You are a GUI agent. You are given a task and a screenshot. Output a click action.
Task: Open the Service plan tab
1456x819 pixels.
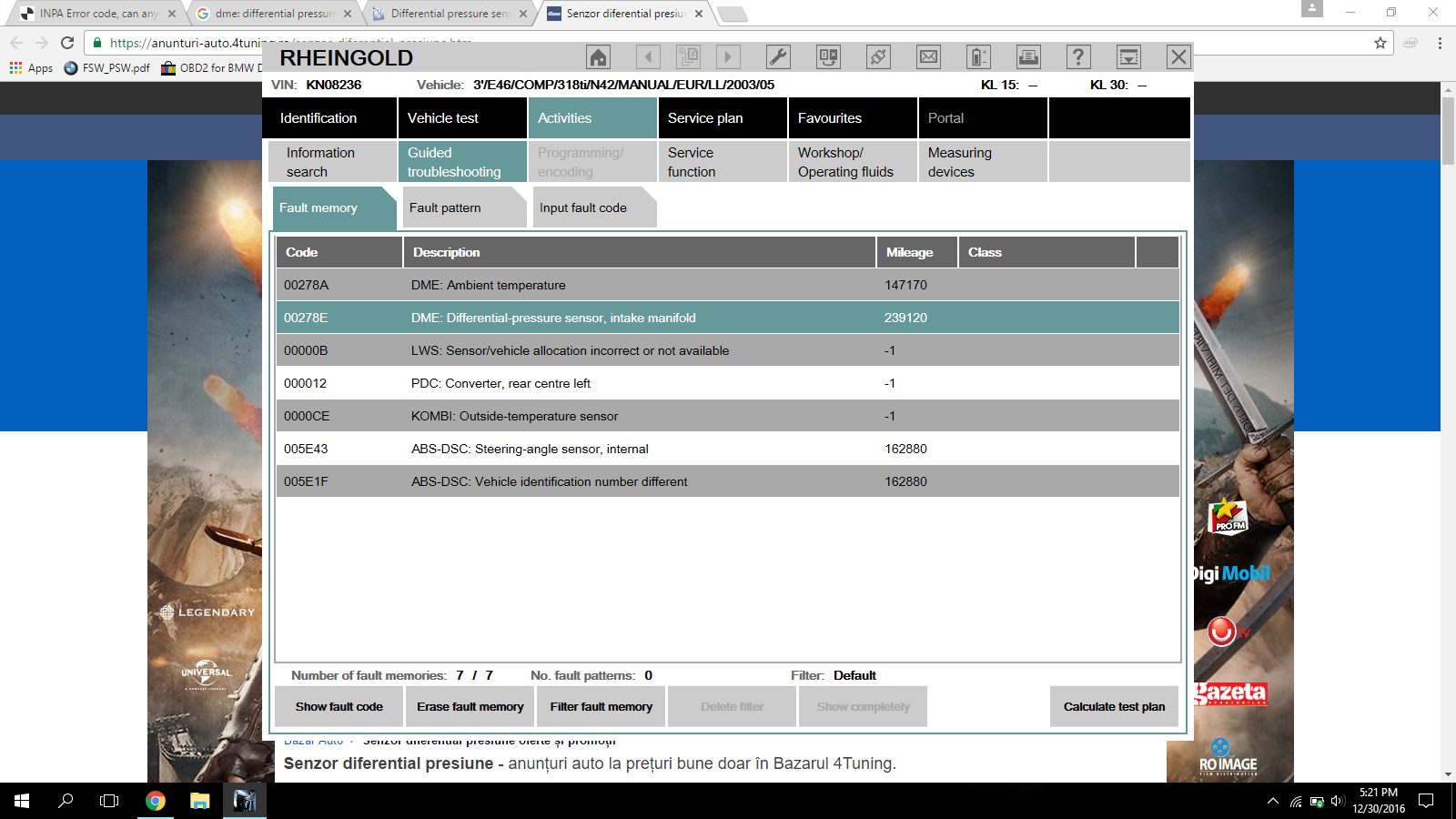(723, 118)
